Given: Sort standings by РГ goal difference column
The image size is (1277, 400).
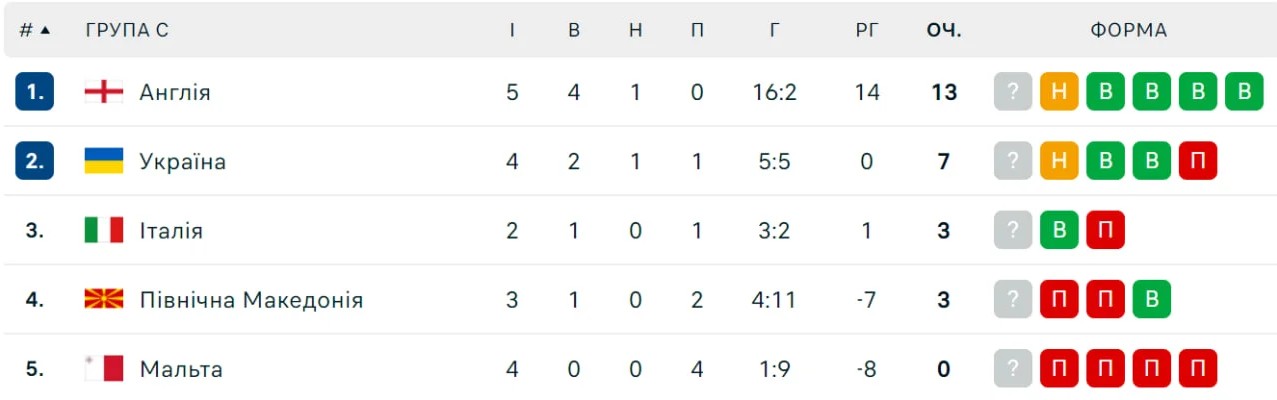Looking at the screenshot, I should [867, 30].
